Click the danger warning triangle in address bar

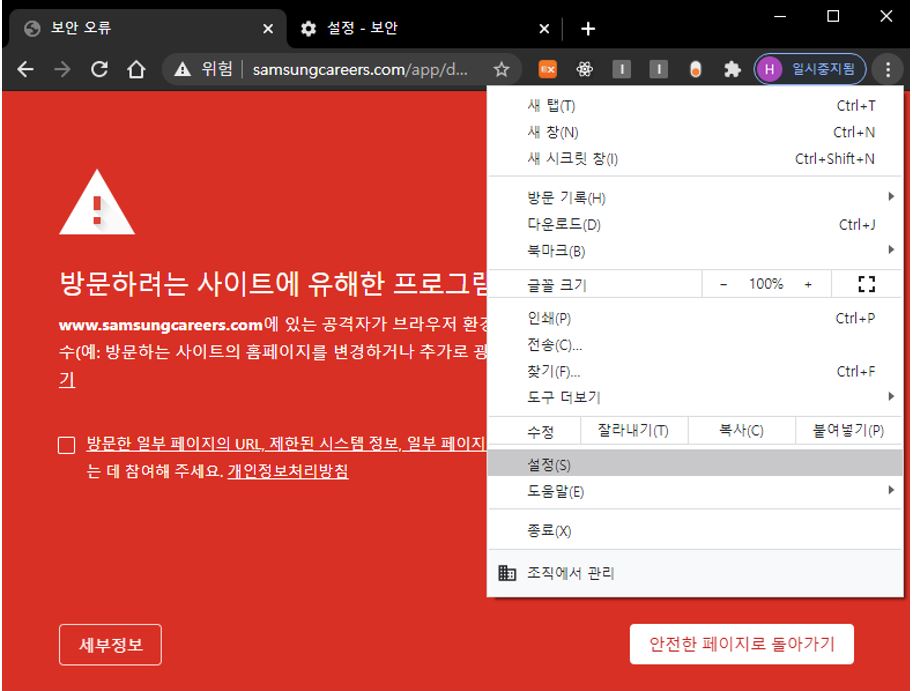pyautogui.click(x=183, y=70)
